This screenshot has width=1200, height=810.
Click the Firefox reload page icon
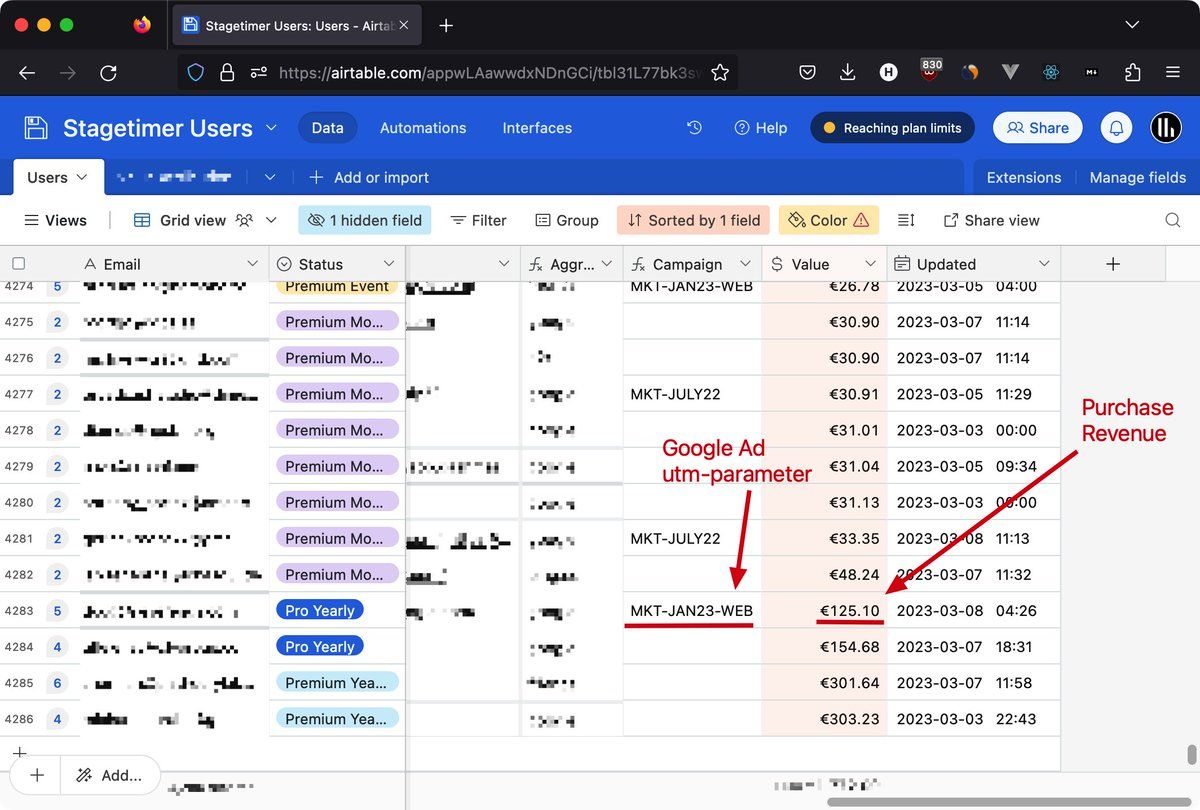108,72
